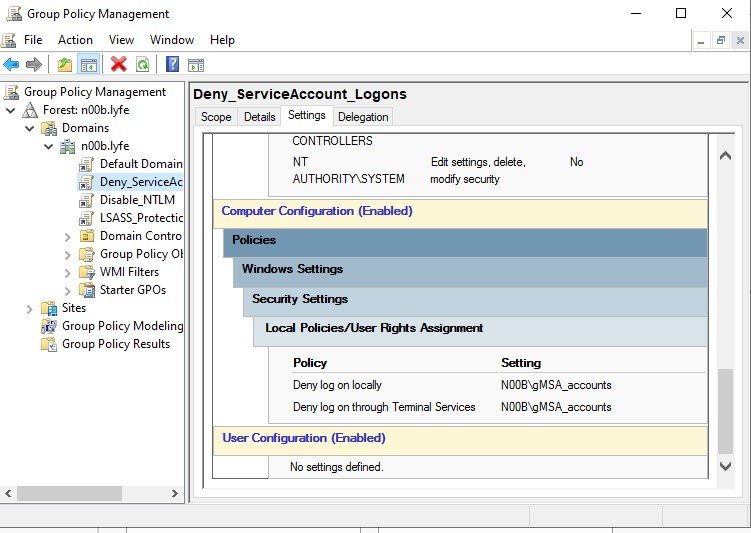Open the File menu
751x533 pixels.
pyautogui.click(x=33, y=40)
